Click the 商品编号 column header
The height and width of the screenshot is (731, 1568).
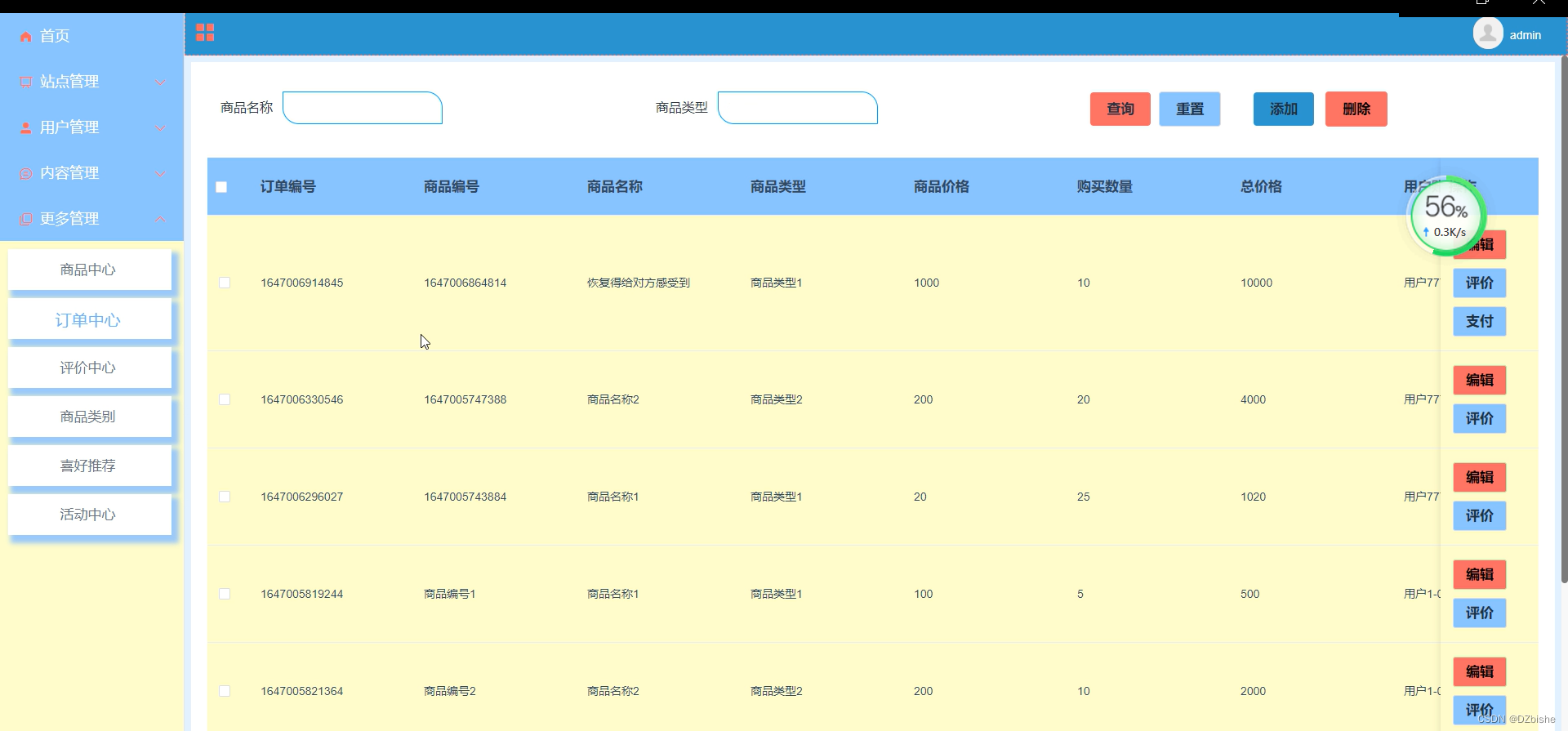tap(452, 187)
